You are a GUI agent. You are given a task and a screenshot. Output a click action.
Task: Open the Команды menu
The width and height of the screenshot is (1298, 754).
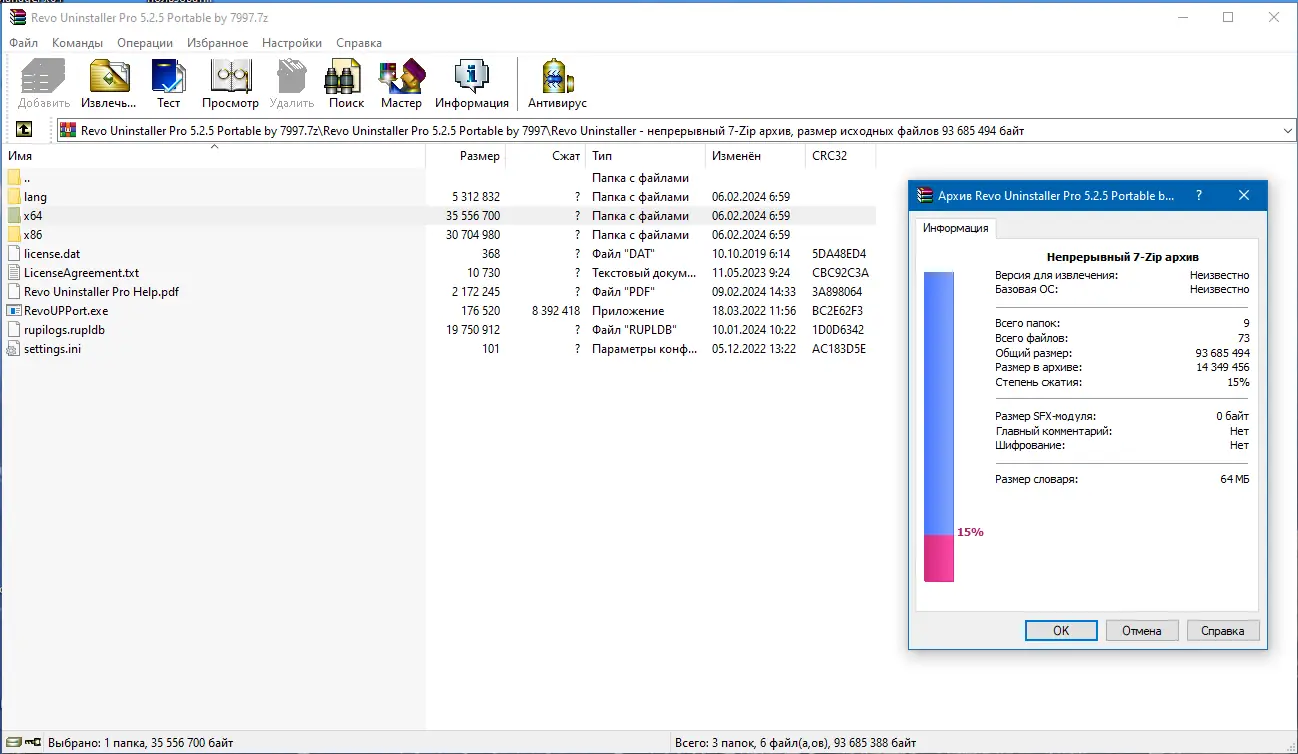point(77,43)
